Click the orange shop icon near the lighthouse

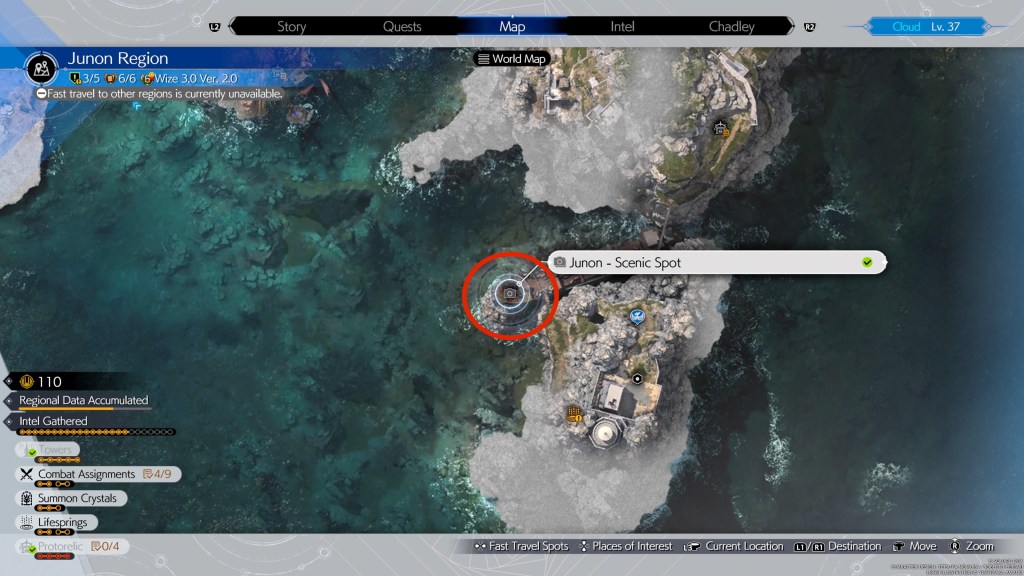(575, 414)
